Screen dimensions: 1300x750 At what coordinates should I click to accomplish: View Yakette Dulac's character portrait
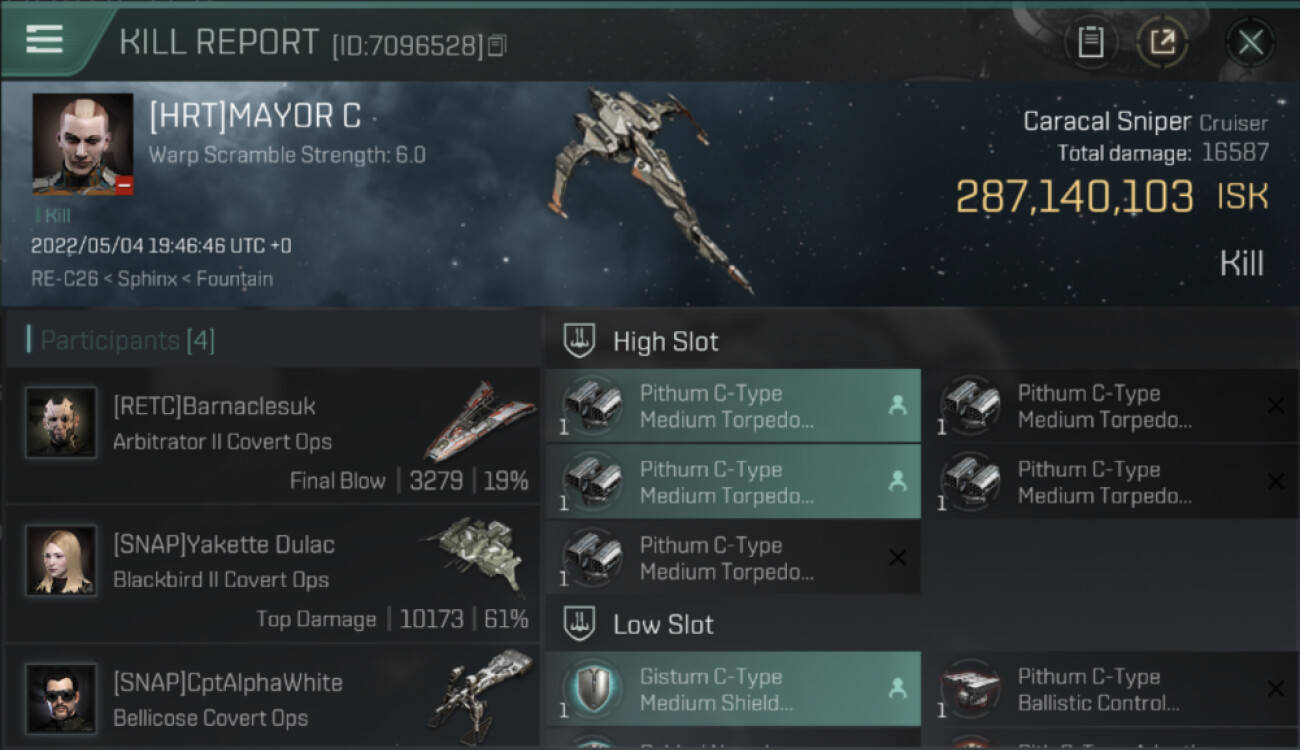(x=61, y=561)
